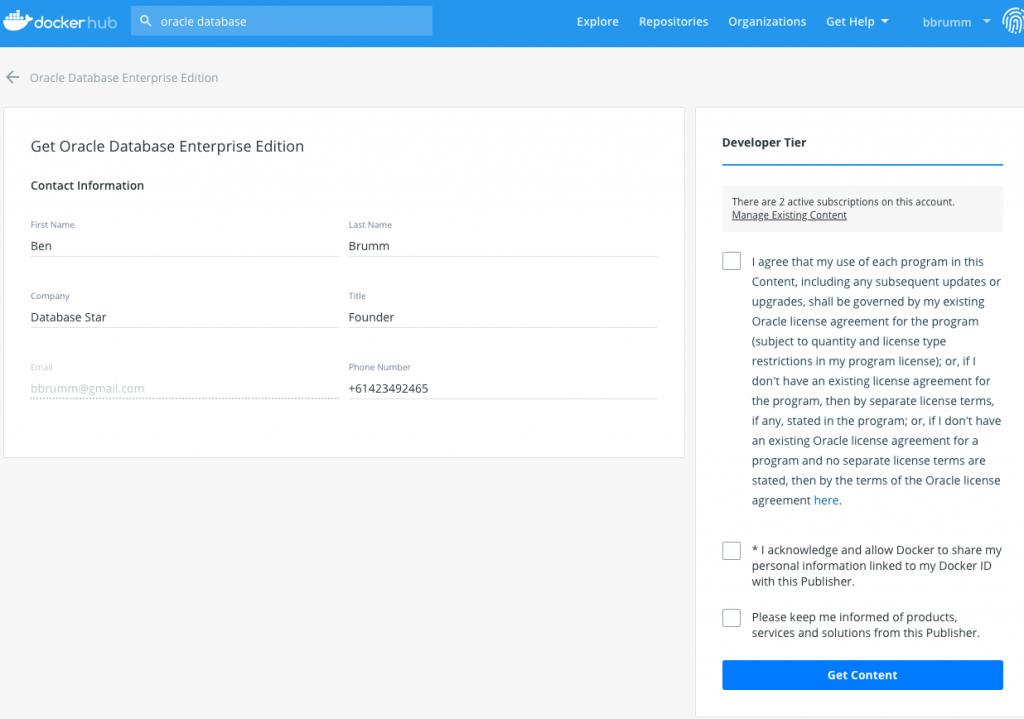Viewport: 1024px width, 719px height.
Task: Open the Explore menu item
Action: 597,22
